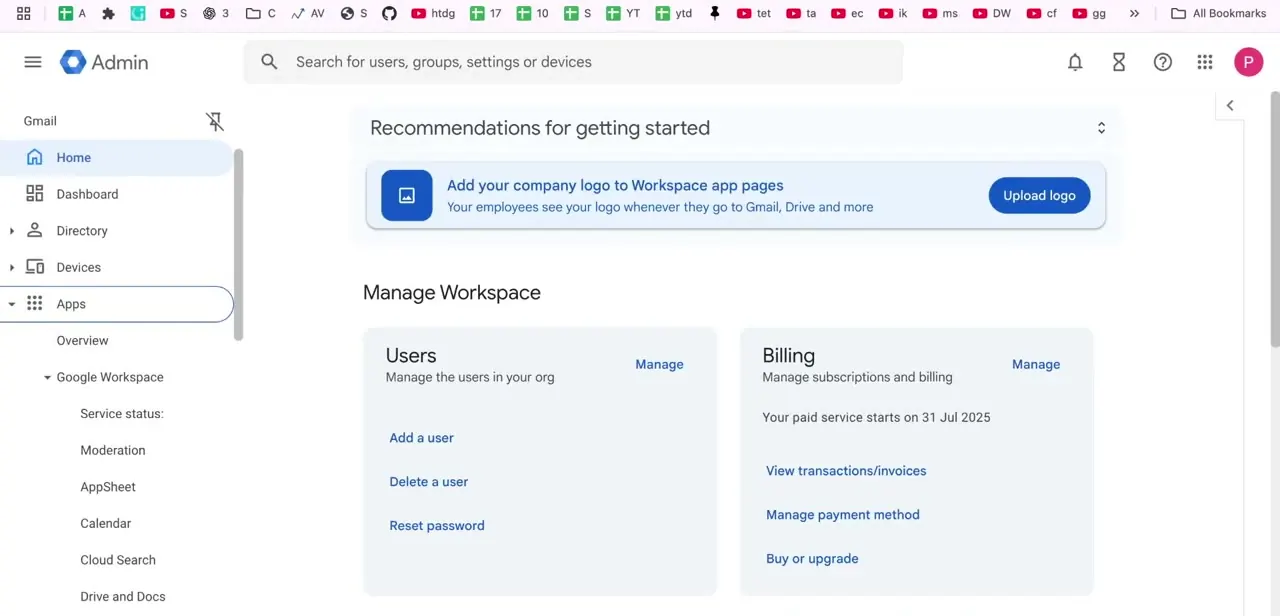This screenshot has width=1280, height=616.
Task: Open the main hamburger menu
Action: click(x=33, y=62)
